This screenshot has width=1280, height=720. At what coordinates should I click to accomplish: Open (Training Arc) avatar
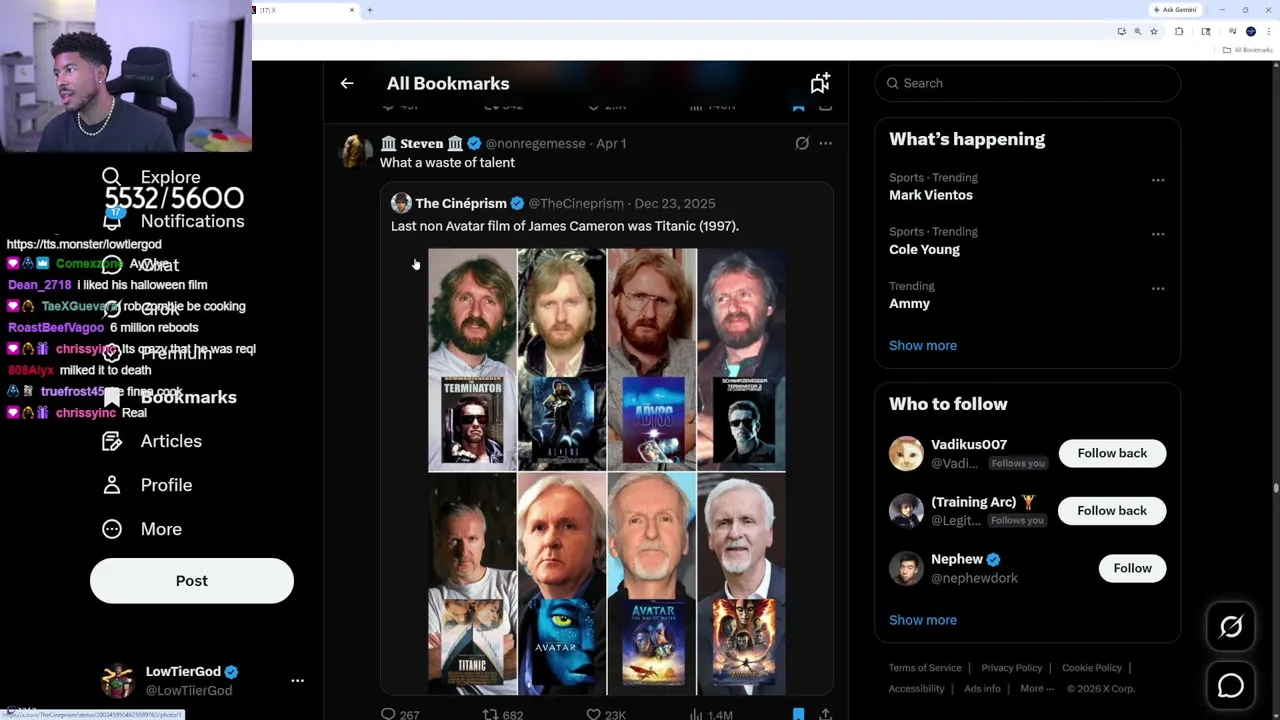point(906,511)
